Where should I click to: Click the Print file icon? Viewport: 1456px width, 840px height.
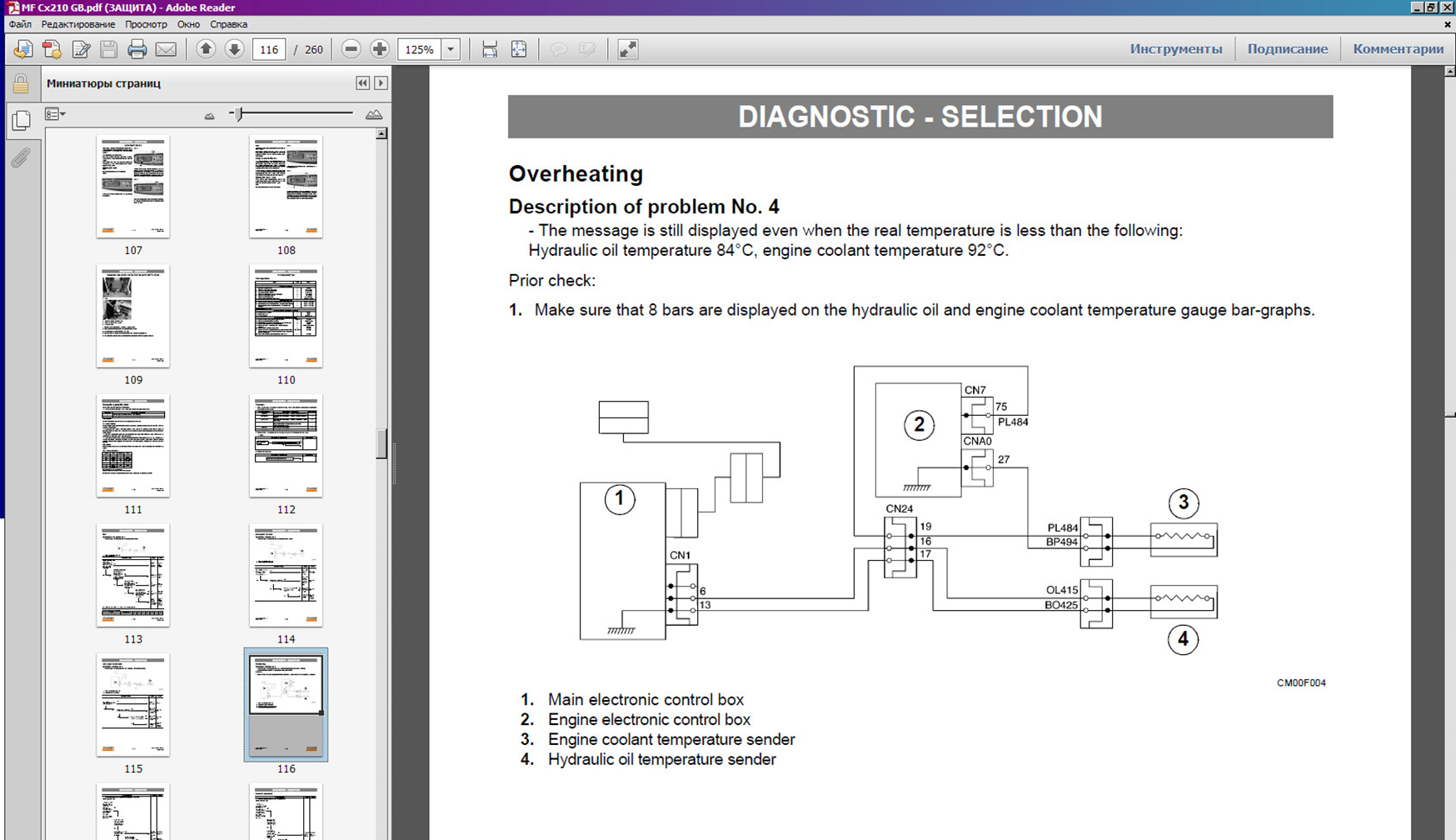[137, 50]
